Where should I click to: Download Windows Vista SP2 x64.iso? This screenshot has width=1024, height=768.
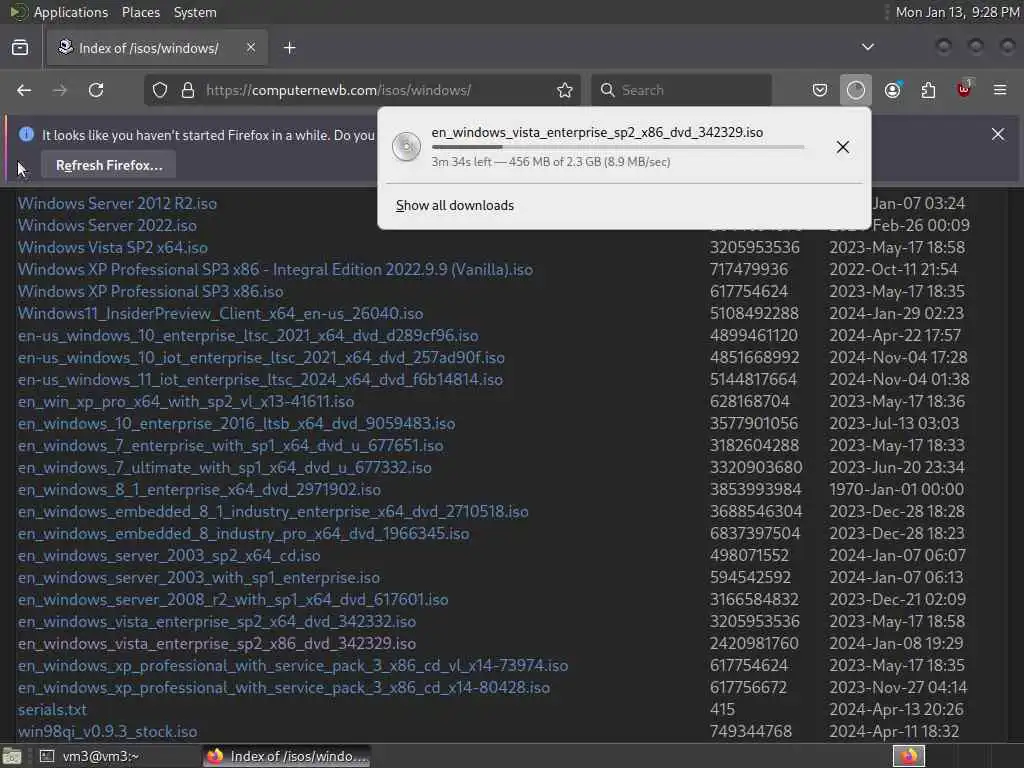[x=112, y=248]
